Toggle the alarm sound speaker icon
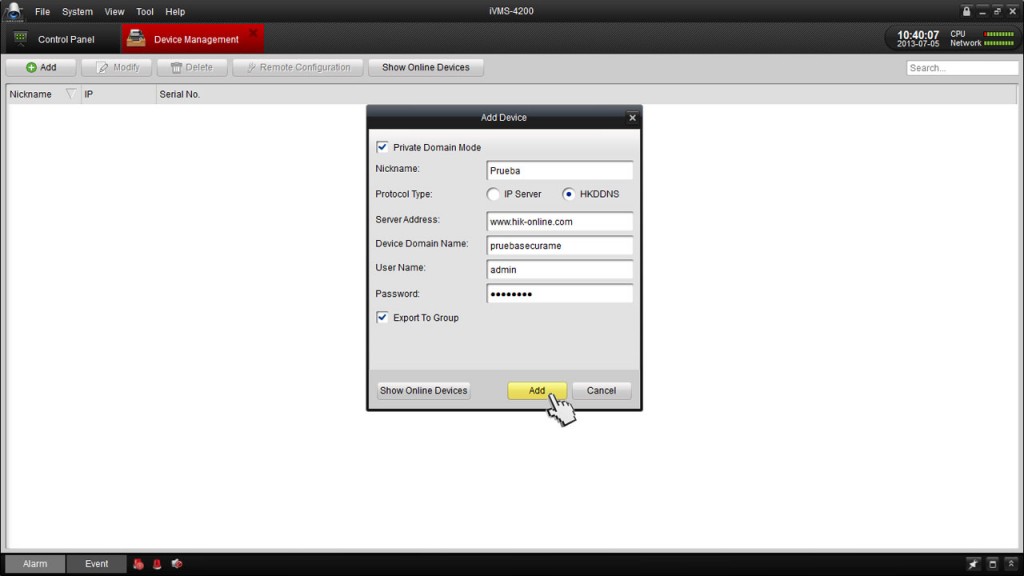This screenshot has width=1024, height=576. click(x=177, y=564)
